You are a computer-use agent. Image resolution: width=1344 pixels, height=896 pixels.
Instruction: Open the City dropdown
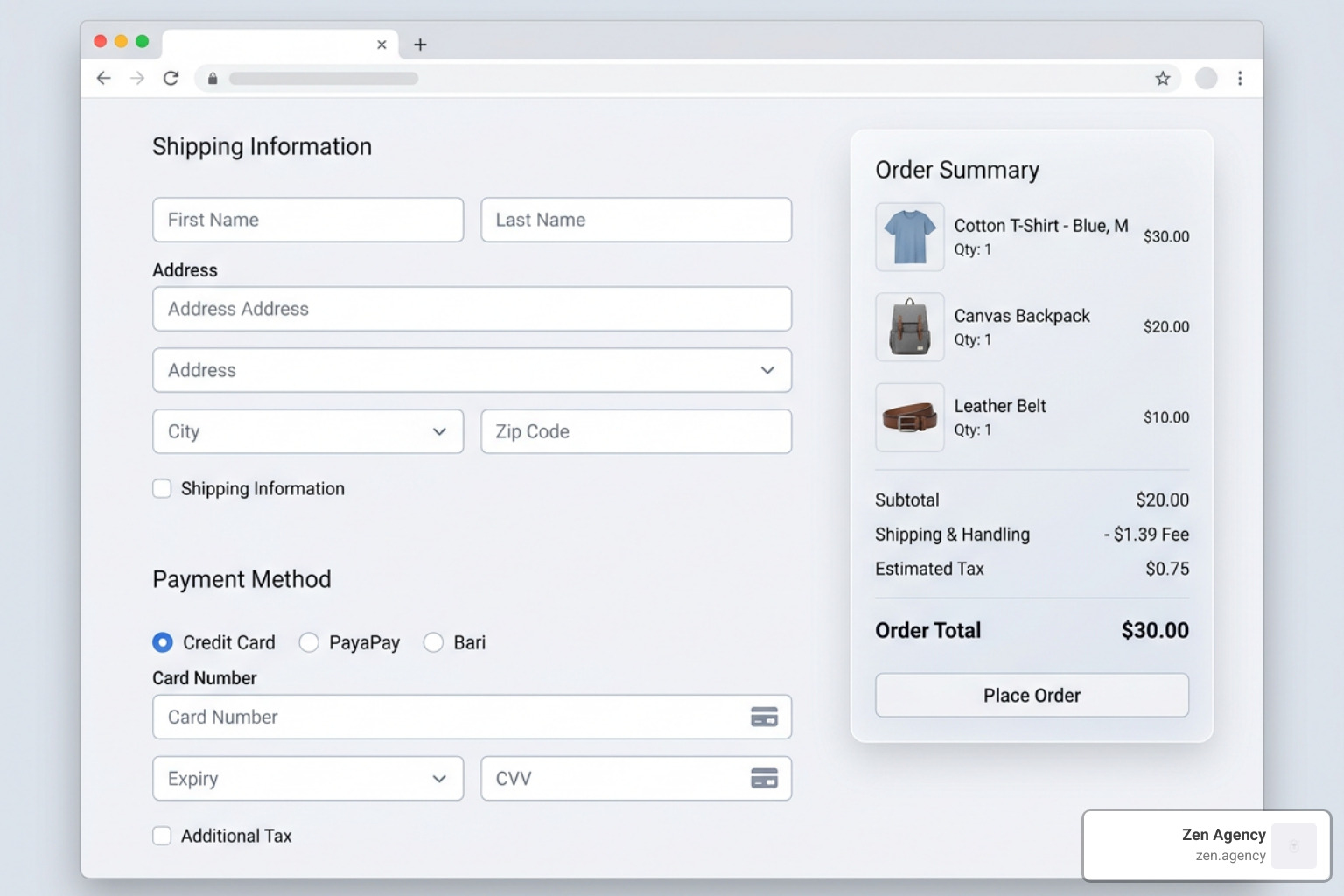pos(308,431)
